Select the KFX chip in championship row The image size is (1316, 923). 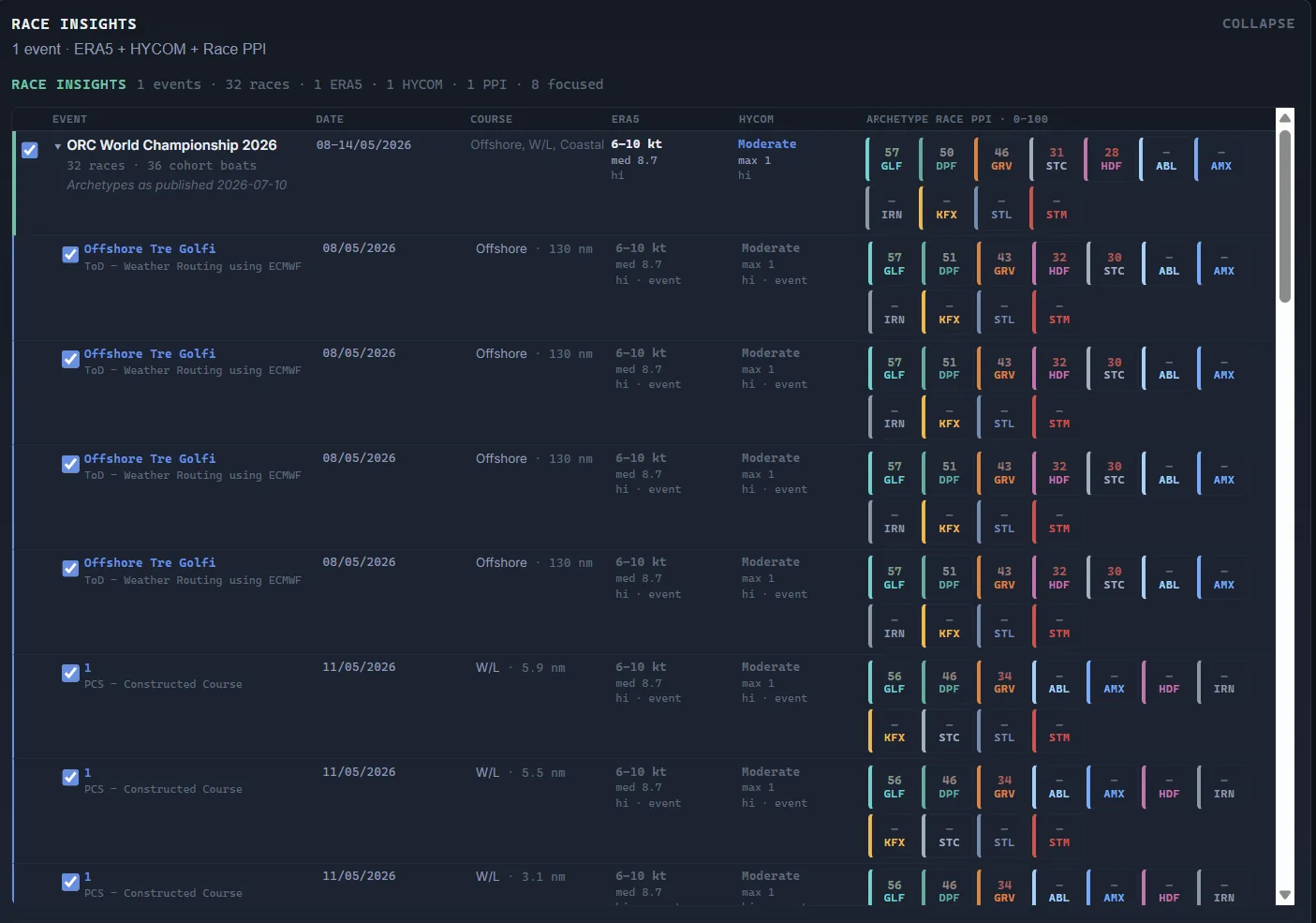click(946, 208)
